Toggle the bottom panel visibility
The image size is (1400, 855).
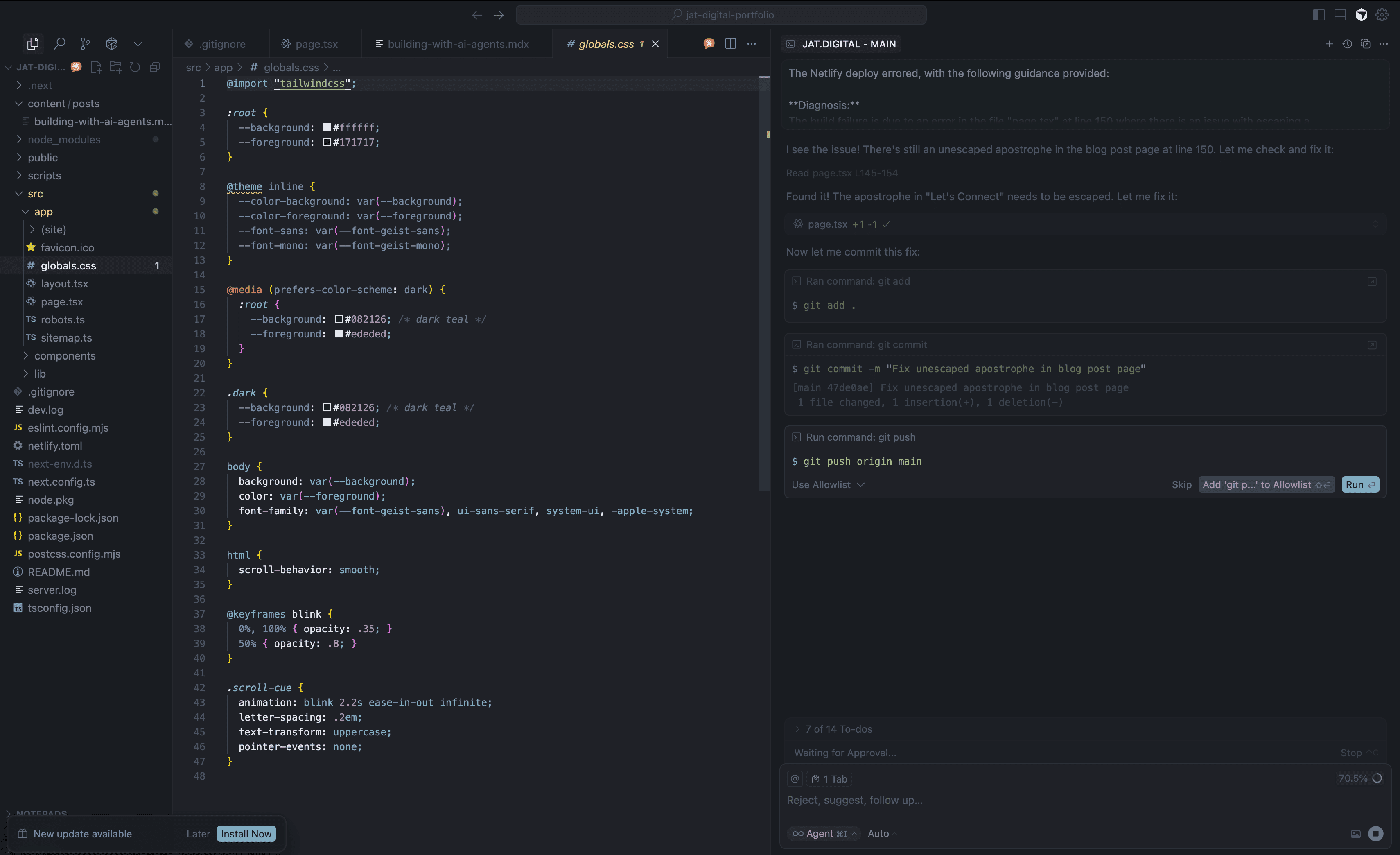1340,15
